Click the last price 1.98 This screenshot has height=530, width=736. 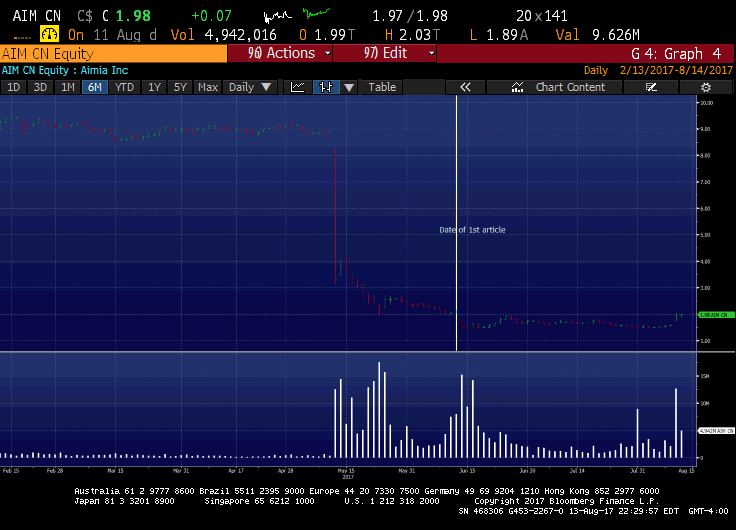click(133, 15)
